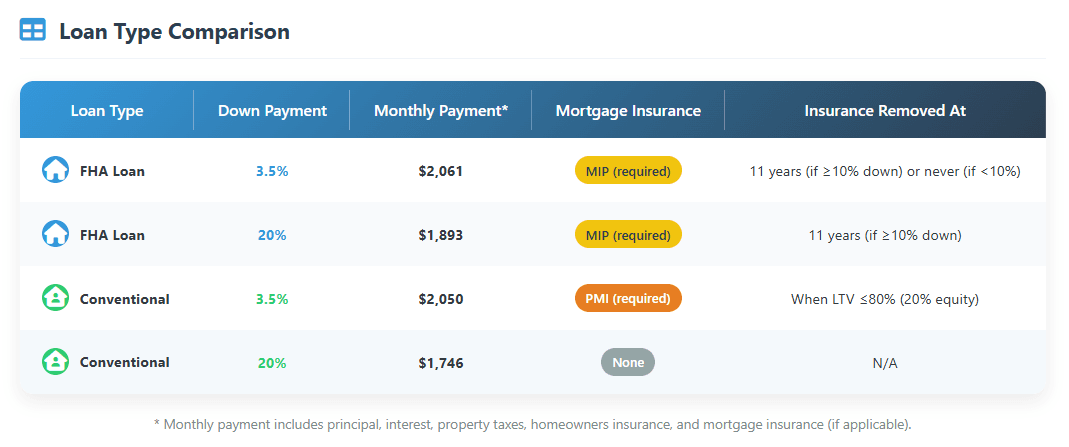This screenshot has height=447, width=1069.
Task: Click the $2,061 monthly payment value
Action: click(441, 171)
